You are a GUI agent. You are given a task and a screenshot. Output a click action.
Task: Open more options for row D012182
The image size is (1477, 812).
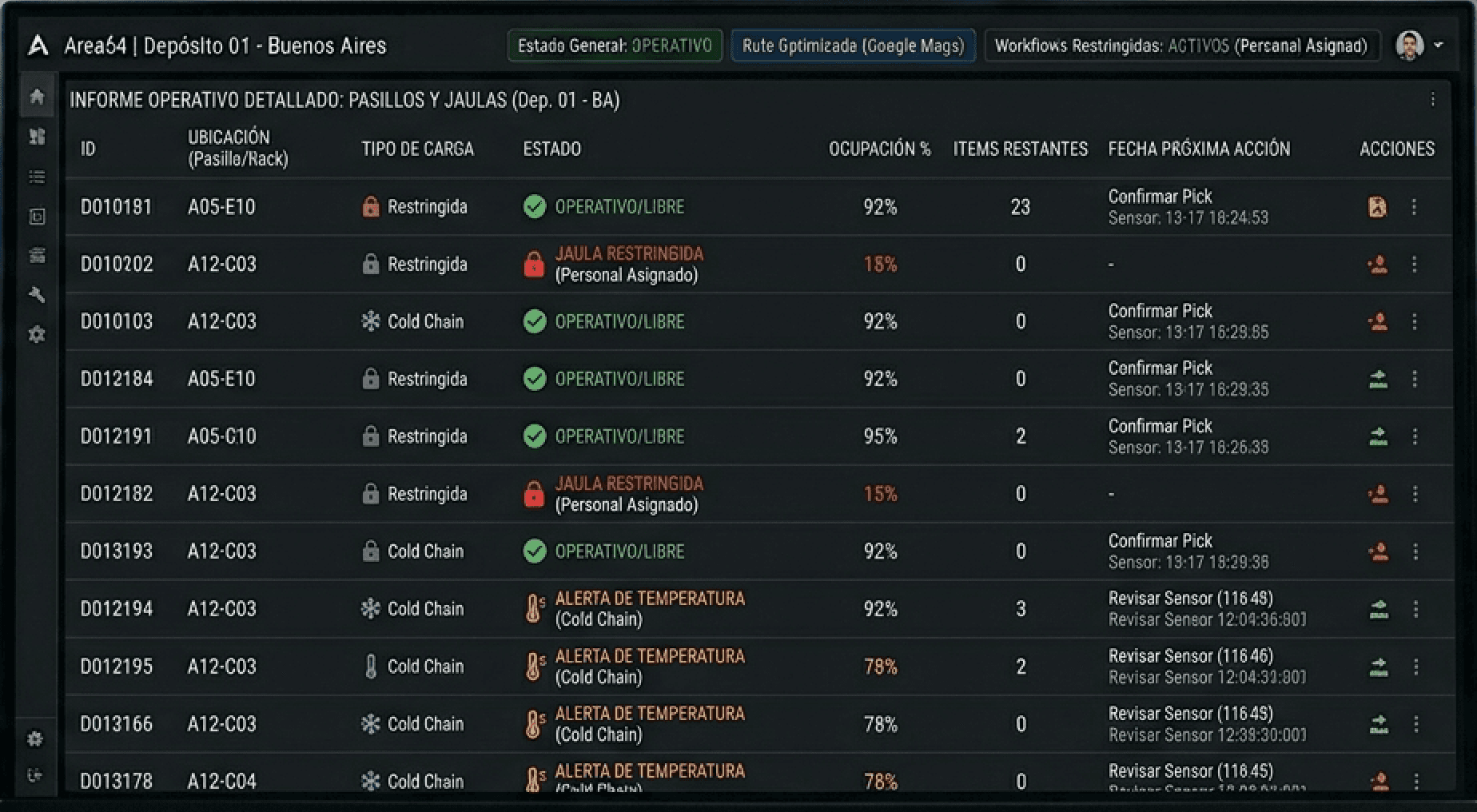pos(1415,494)
